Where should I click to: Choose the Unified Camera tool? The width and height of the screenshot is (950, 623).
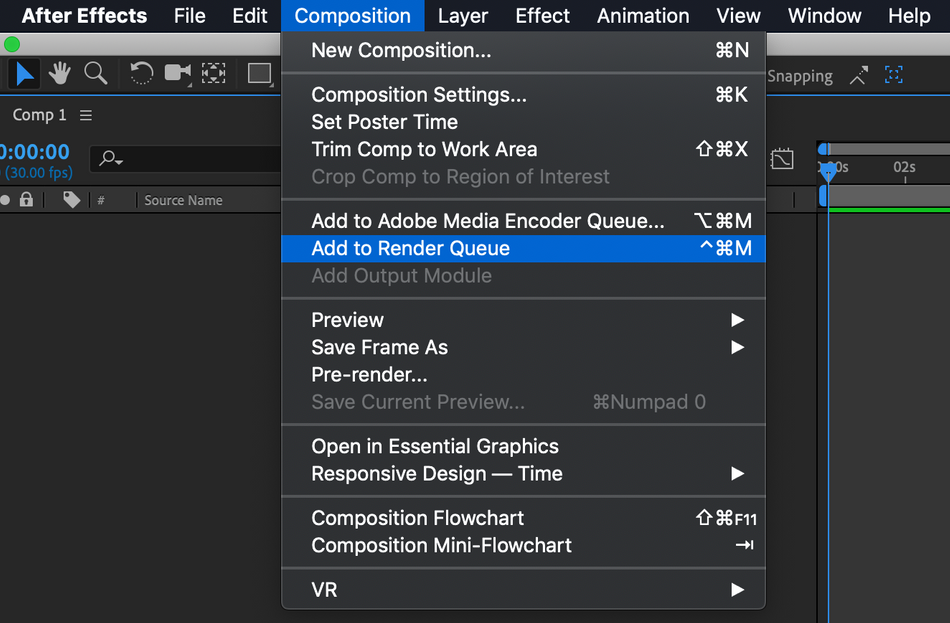coord(177,72)
